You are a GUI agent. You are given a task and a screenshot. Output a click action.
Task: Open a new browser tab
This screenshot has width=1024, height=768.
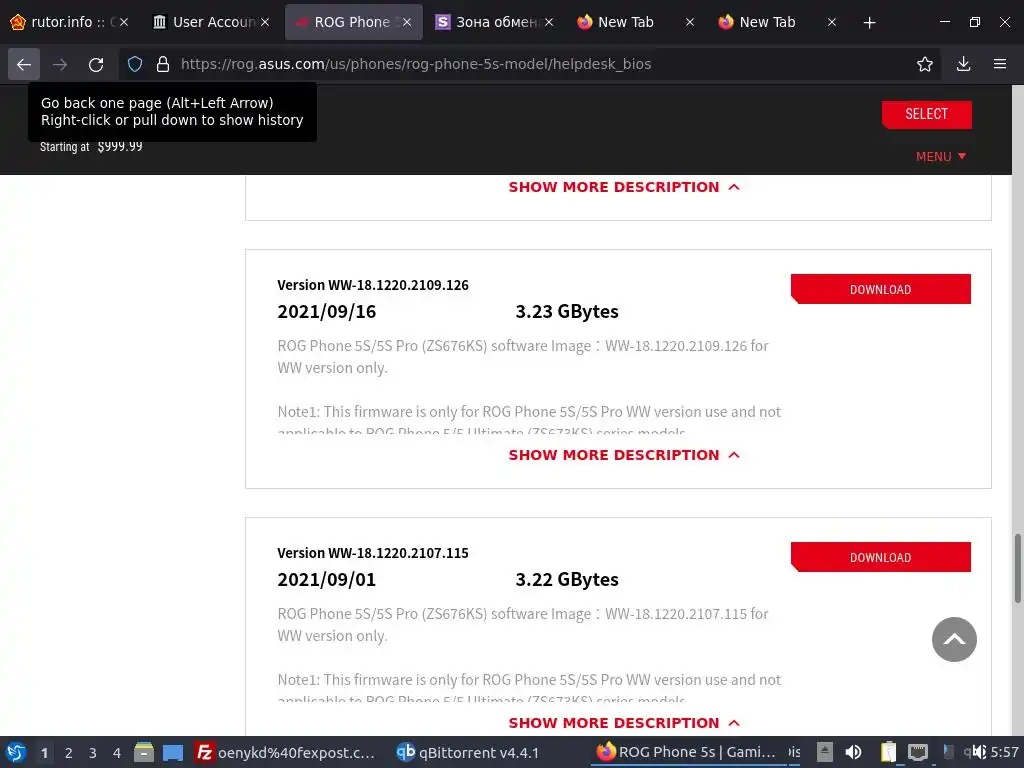(869, 23)
